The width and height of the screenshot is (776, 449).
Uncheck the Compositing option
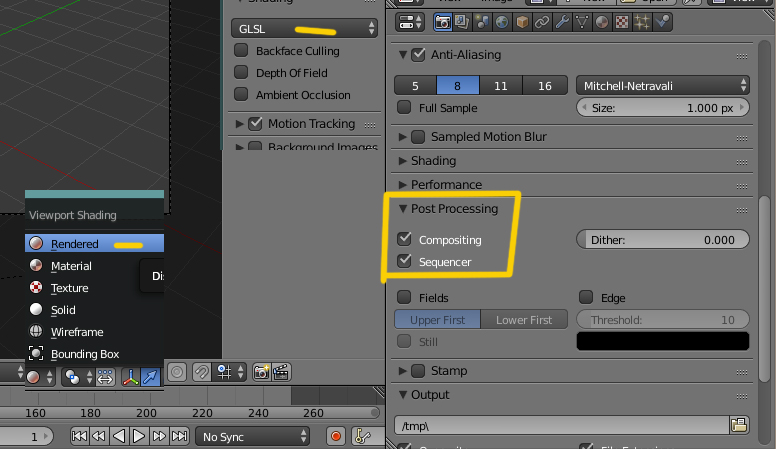pos(404,239)
